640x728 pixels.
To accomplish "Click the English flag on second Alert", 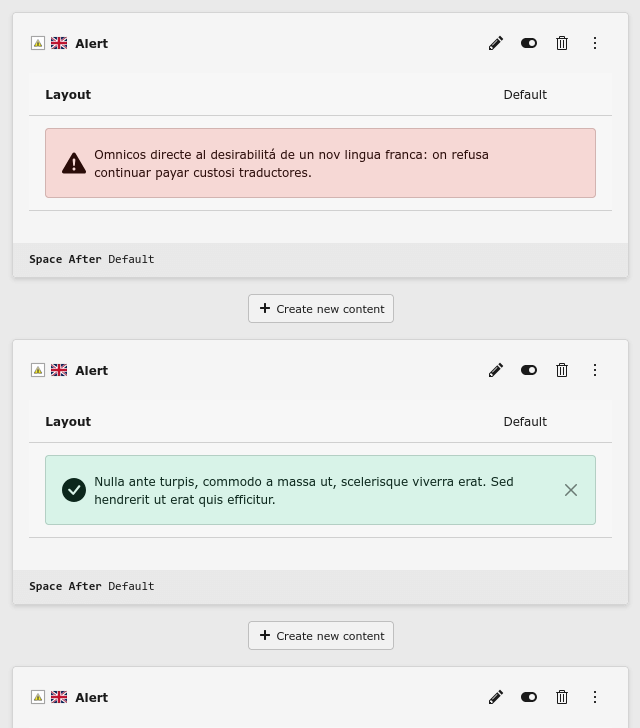I will (59, 370).
